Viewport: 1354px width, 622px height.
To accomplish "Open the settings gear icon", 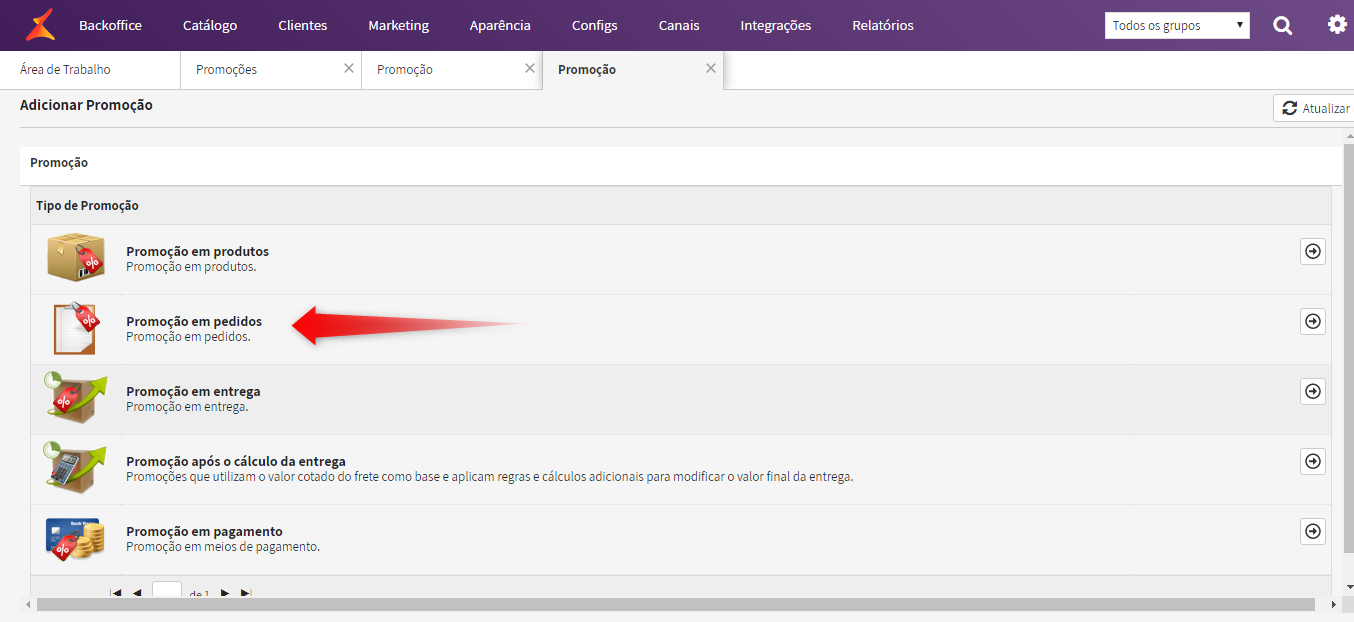I will 1337,24.
